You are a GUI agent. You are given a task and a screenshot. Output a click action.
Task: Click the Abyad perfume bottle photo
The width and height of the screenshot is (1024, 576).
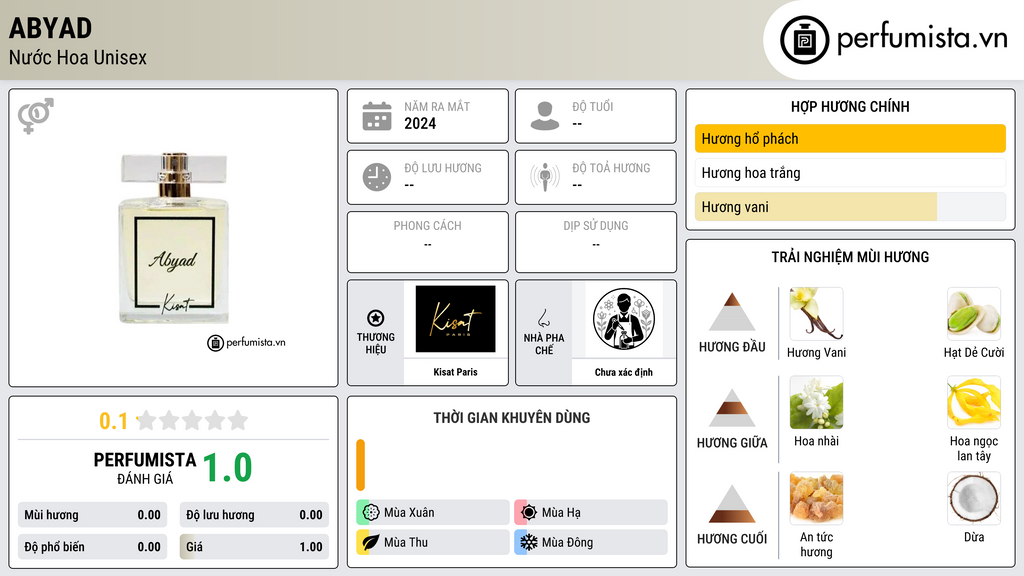pos(174,238)
